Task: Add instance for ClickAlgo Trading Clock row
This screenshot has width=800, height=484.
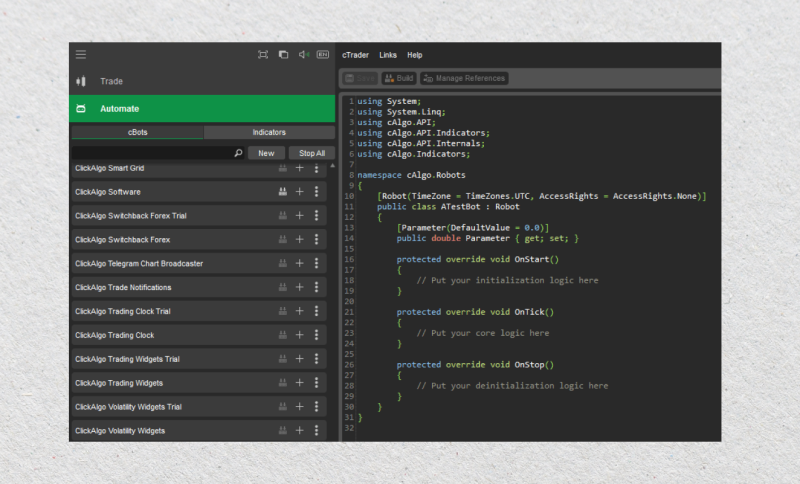Action: (x=299, y=335)
